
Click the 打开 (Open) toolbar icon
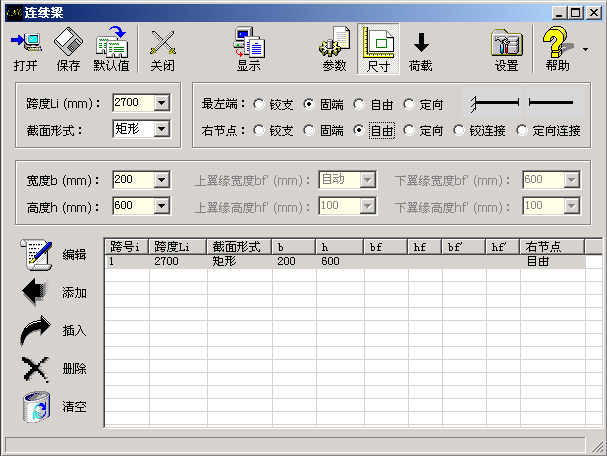pos(26,43)
